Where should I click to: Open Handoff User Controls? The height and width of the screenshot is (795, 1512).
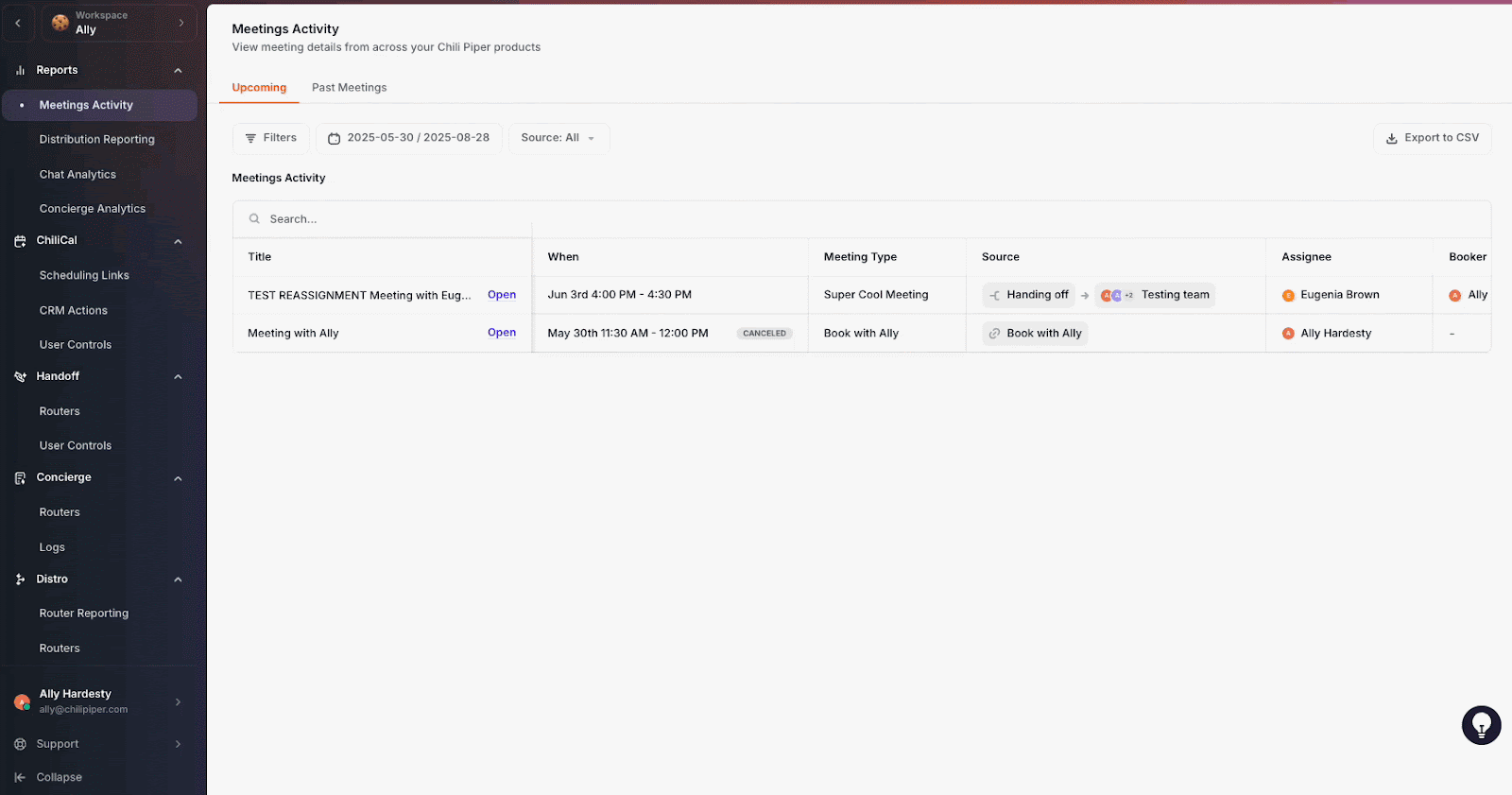[x=76, y=445]
